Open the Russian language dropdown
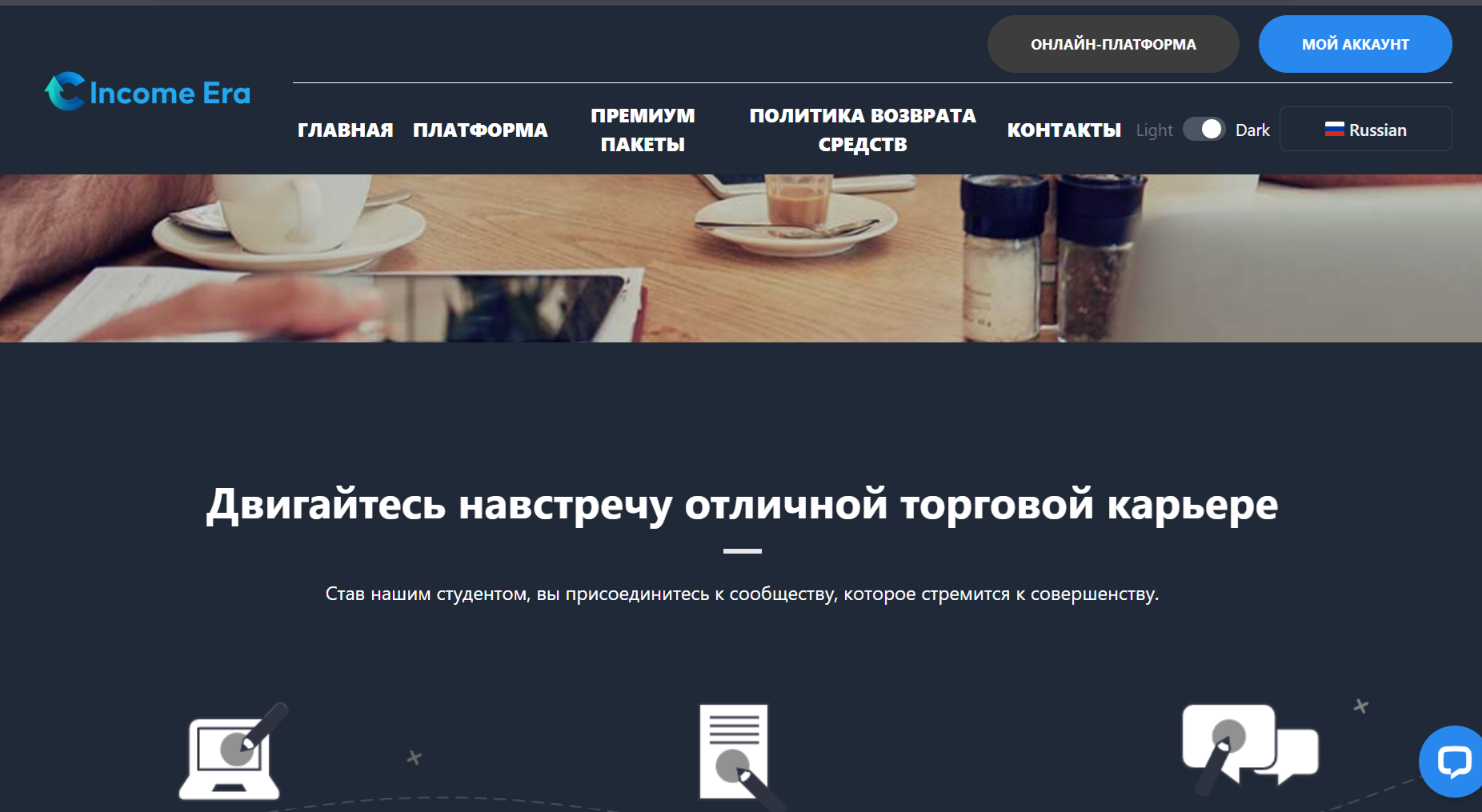This screenshot has width=1482, height=812. 1365,129
